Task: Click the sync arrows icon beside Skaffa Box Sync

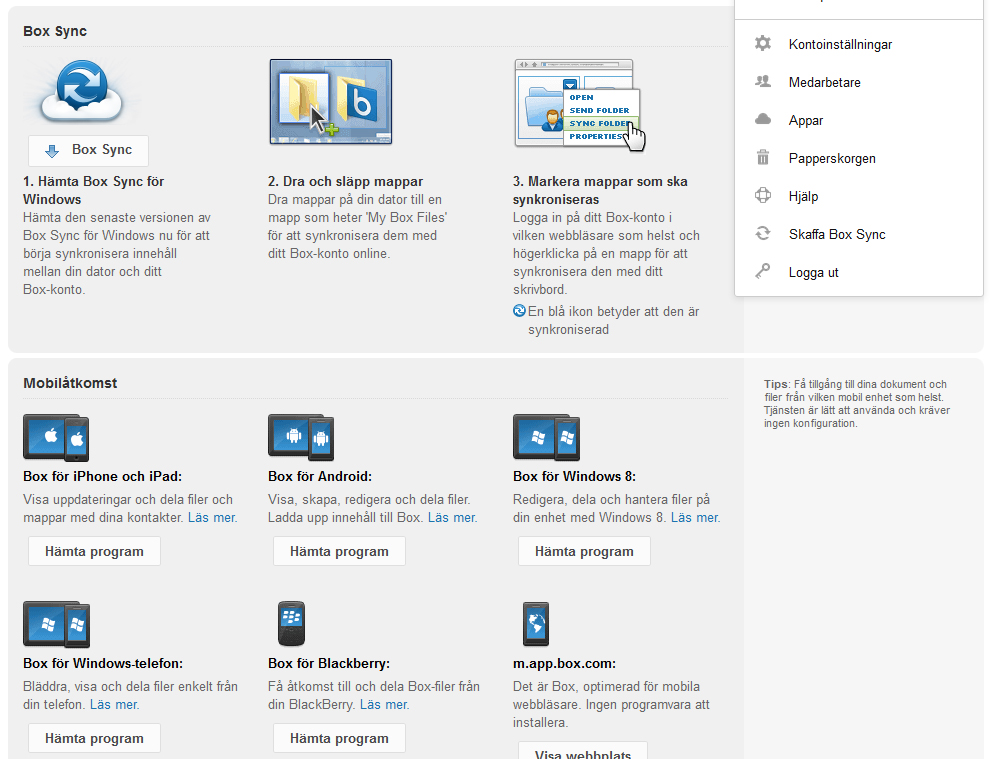Action: (x=763, y=233)
